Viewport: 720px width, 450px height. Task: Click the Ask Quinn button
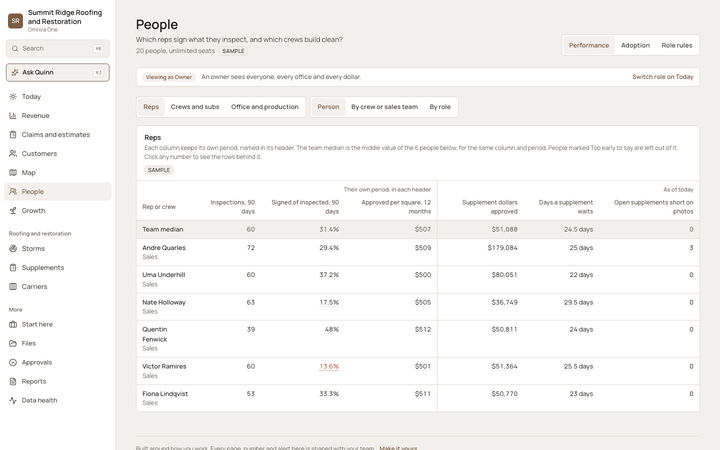point(57,73)
